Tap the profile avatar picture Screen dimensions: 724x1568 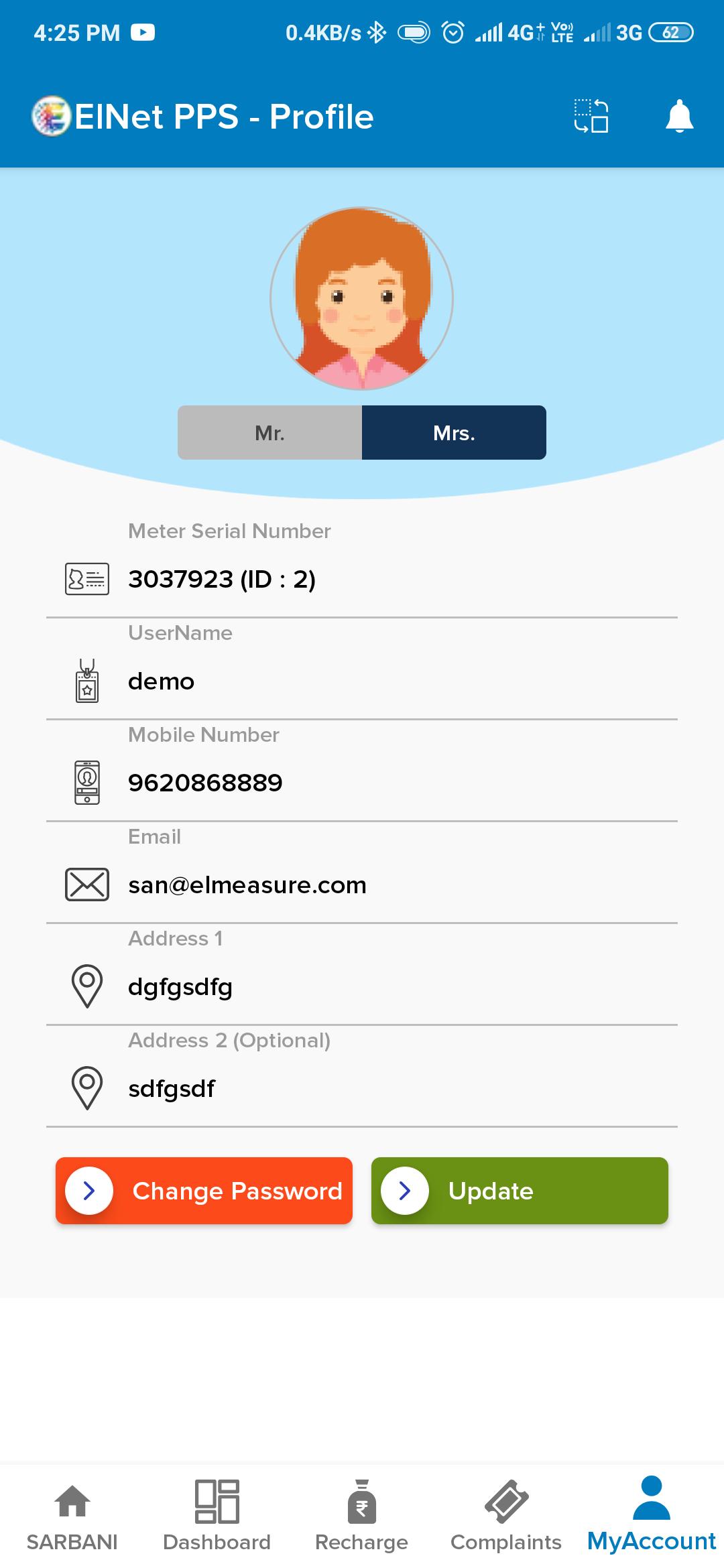(x=362, y=298)
